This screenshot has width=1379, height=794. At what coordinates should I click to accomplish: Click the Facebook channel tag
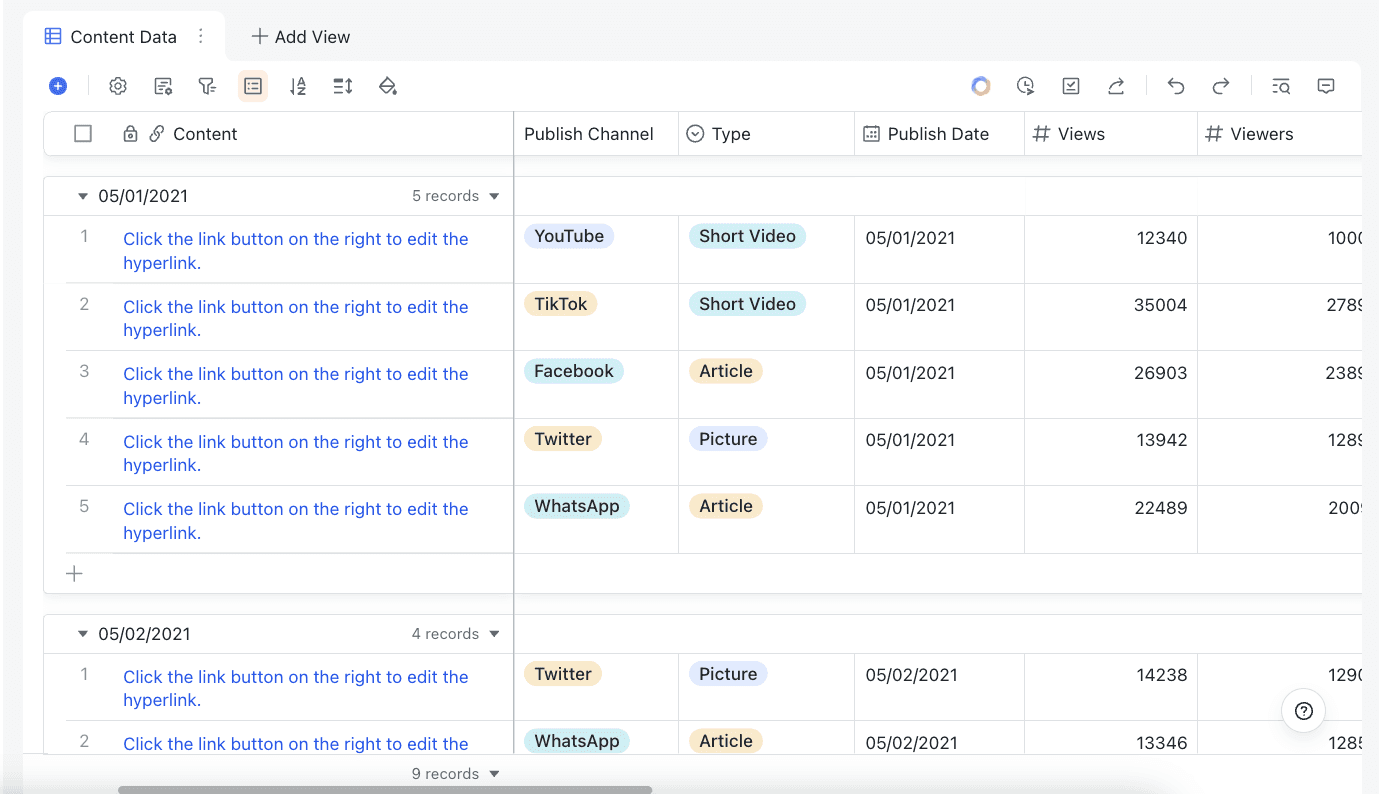pyautogui.click(x=574, y=371)
